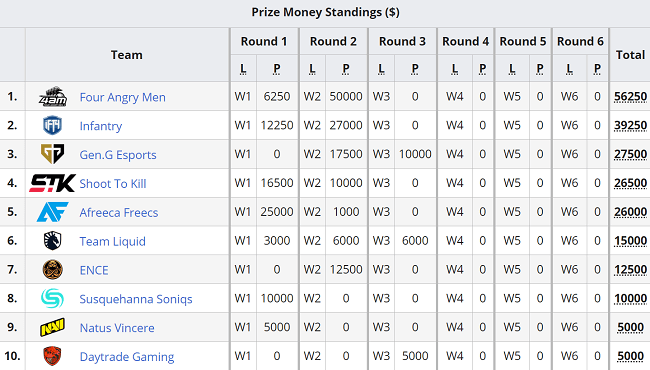Click the Gen.G Esports gold logo
The image size is (650, 370).
(x=53, y=154)
